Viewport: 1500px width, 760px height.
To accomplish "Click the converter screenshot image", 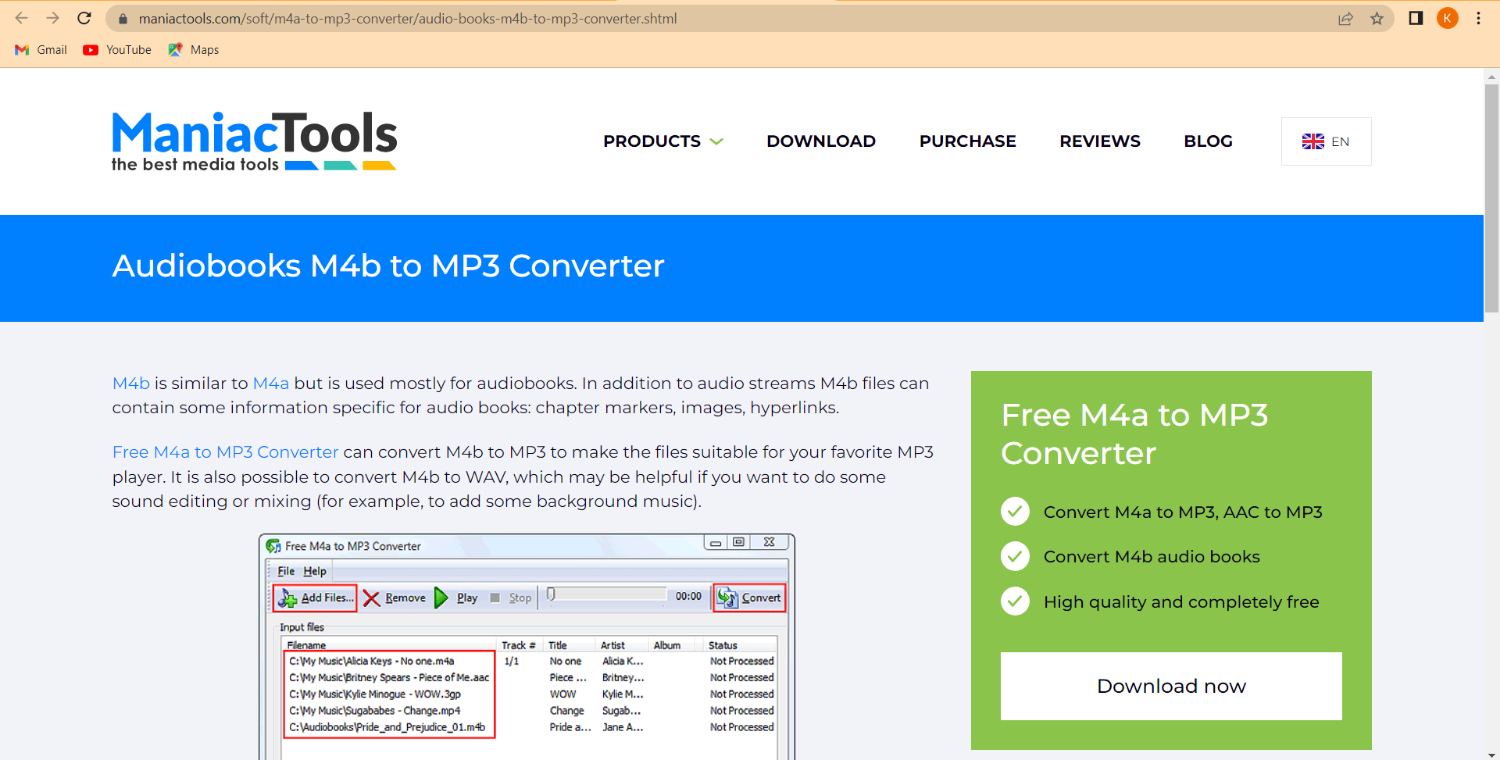I will [527, 650].
